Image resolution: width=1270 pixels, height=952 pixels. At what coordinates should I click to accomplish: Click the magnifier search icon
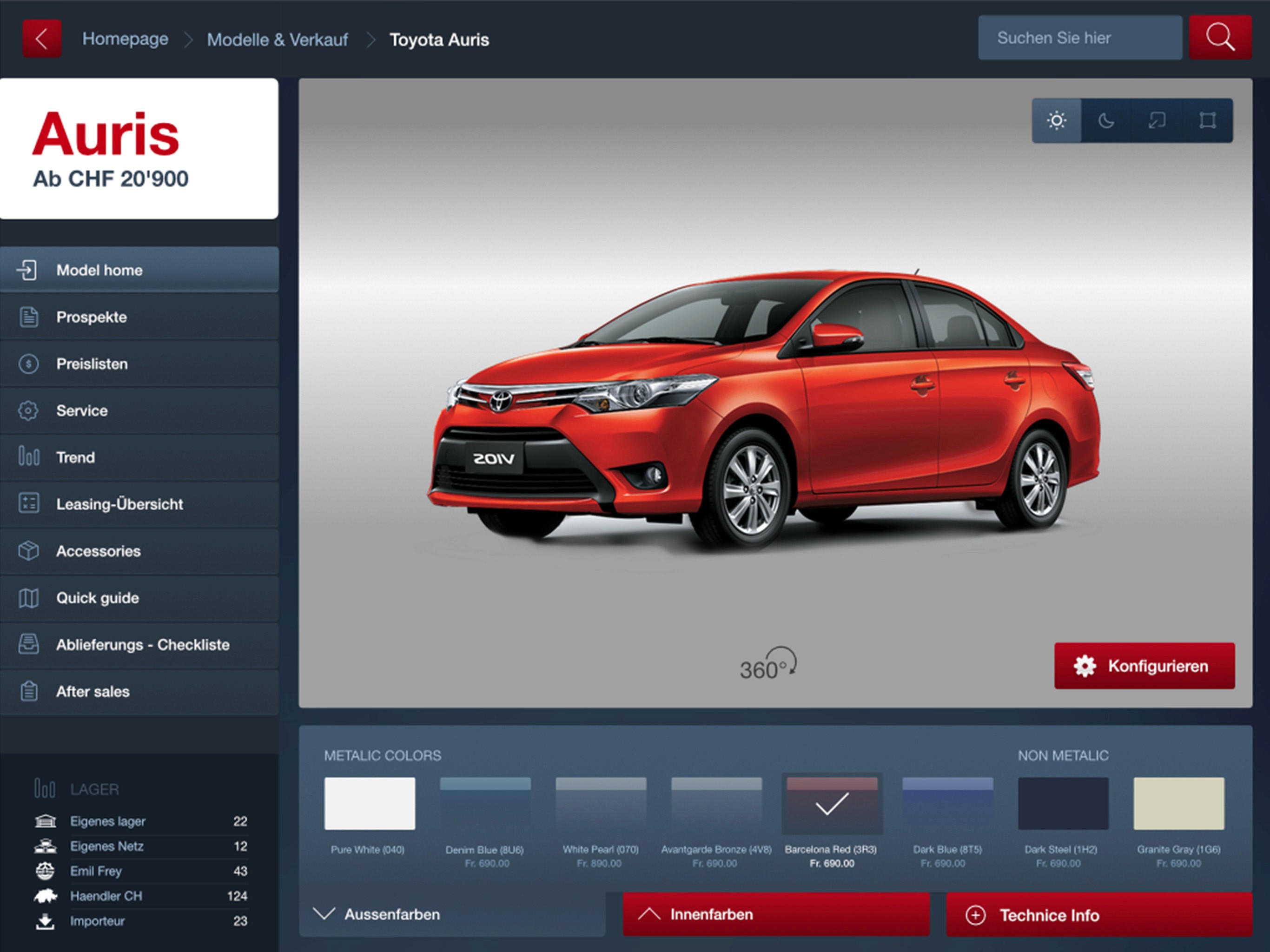pos(1219,38)
